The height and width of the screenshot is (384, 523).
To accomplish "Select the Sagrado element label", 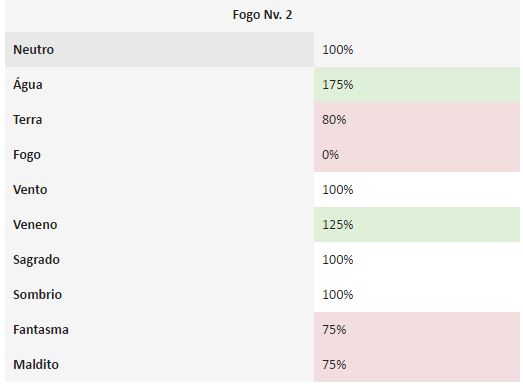I will [36, 260].
